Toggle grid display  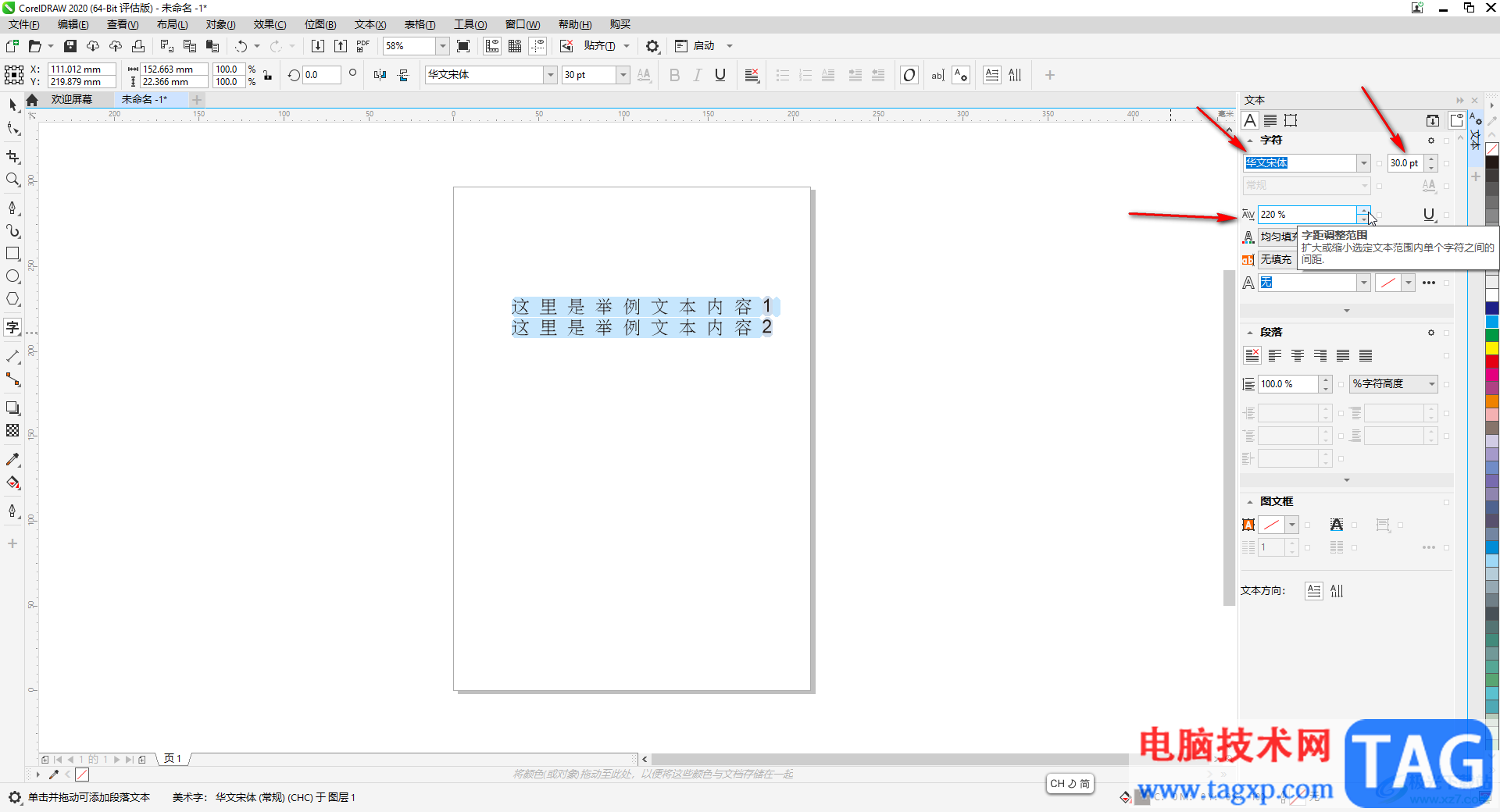[515, 46]
